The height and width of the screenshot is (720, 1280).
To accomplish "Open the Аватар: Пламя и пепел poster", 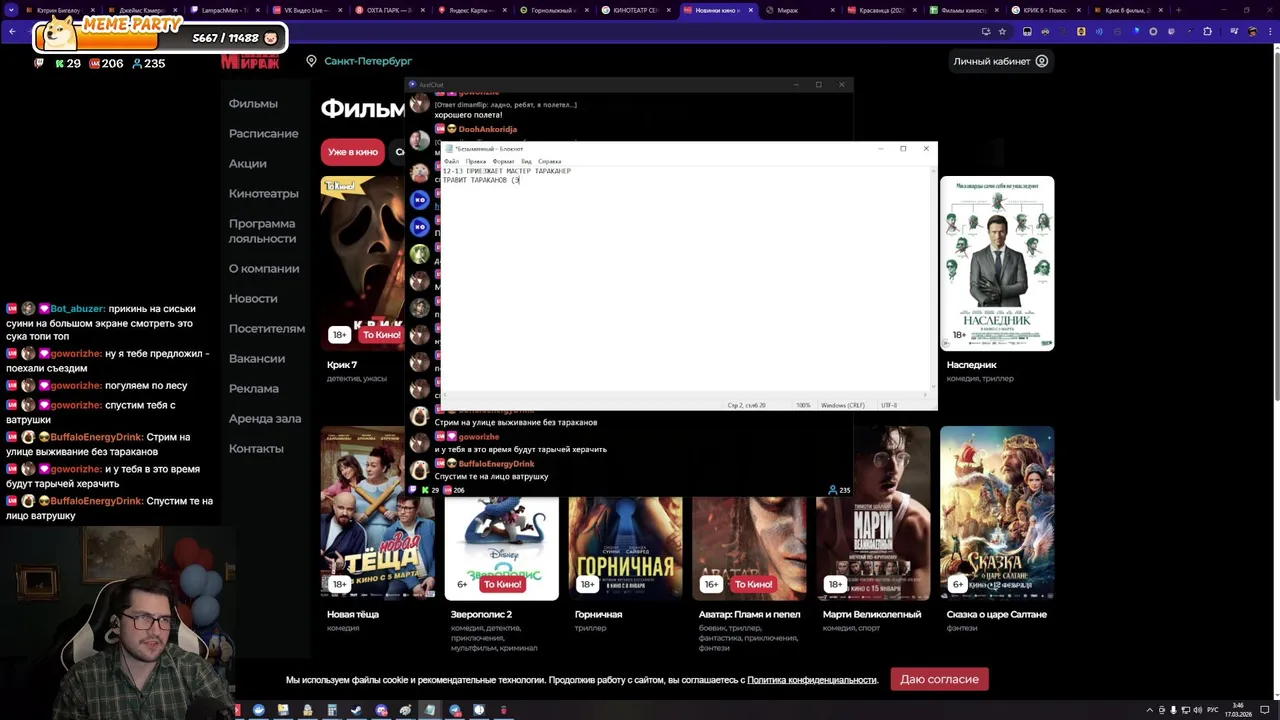I will point(749,548).
